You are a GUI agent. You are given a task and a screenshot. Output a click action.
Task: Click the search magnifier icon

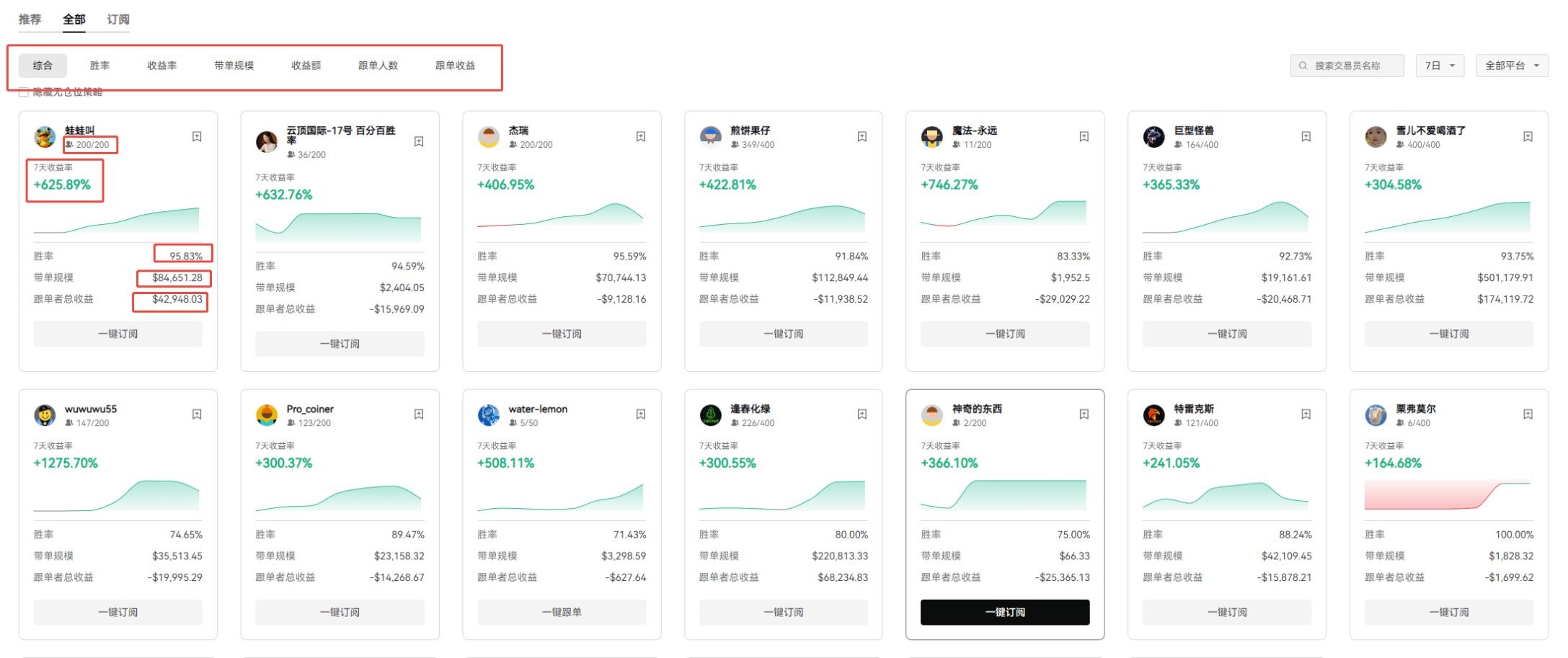pos(1302,65)
